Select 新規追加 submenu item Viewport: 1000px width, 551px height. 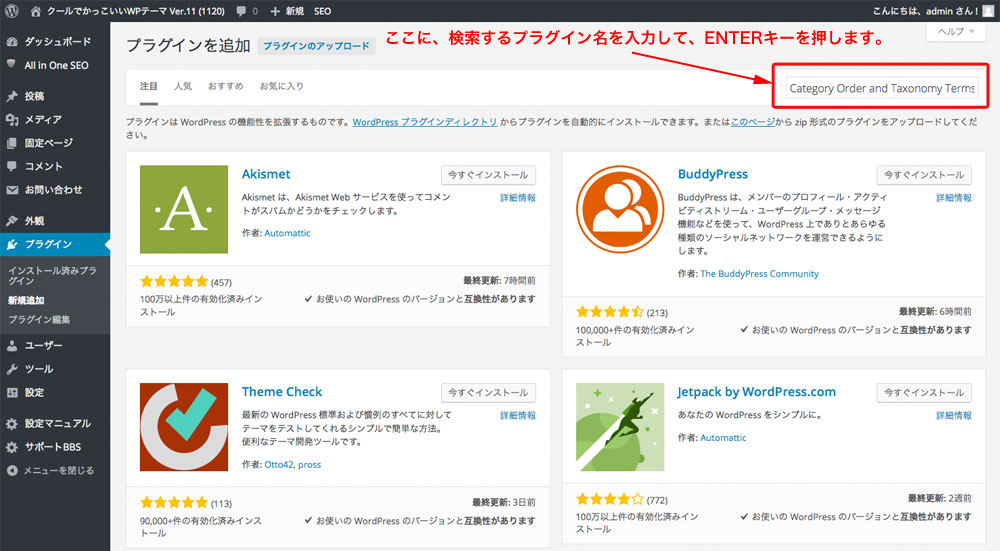coord(26,300)
